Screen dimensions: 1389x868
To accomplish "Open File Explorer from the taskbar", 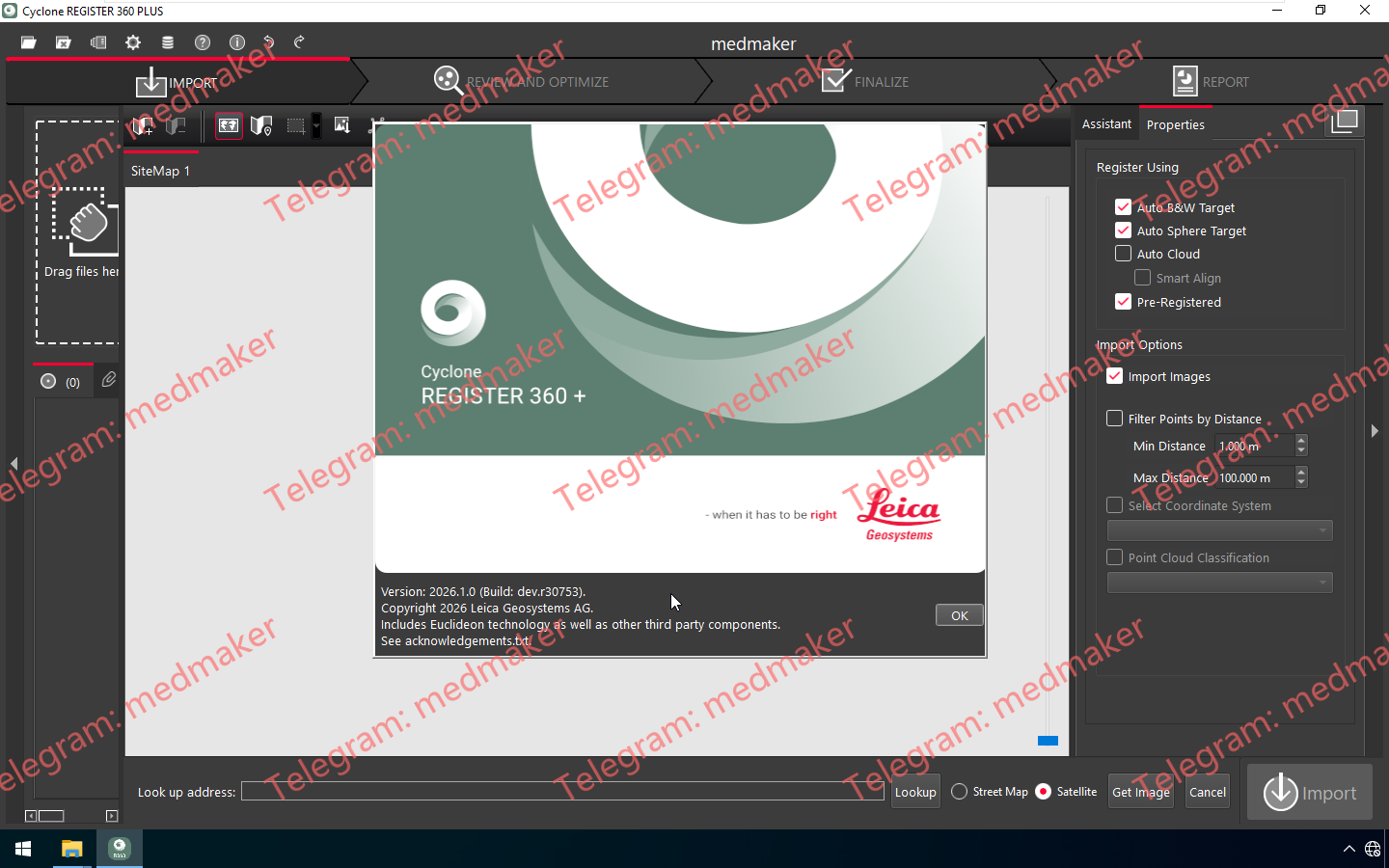I will tap(72, 849).
